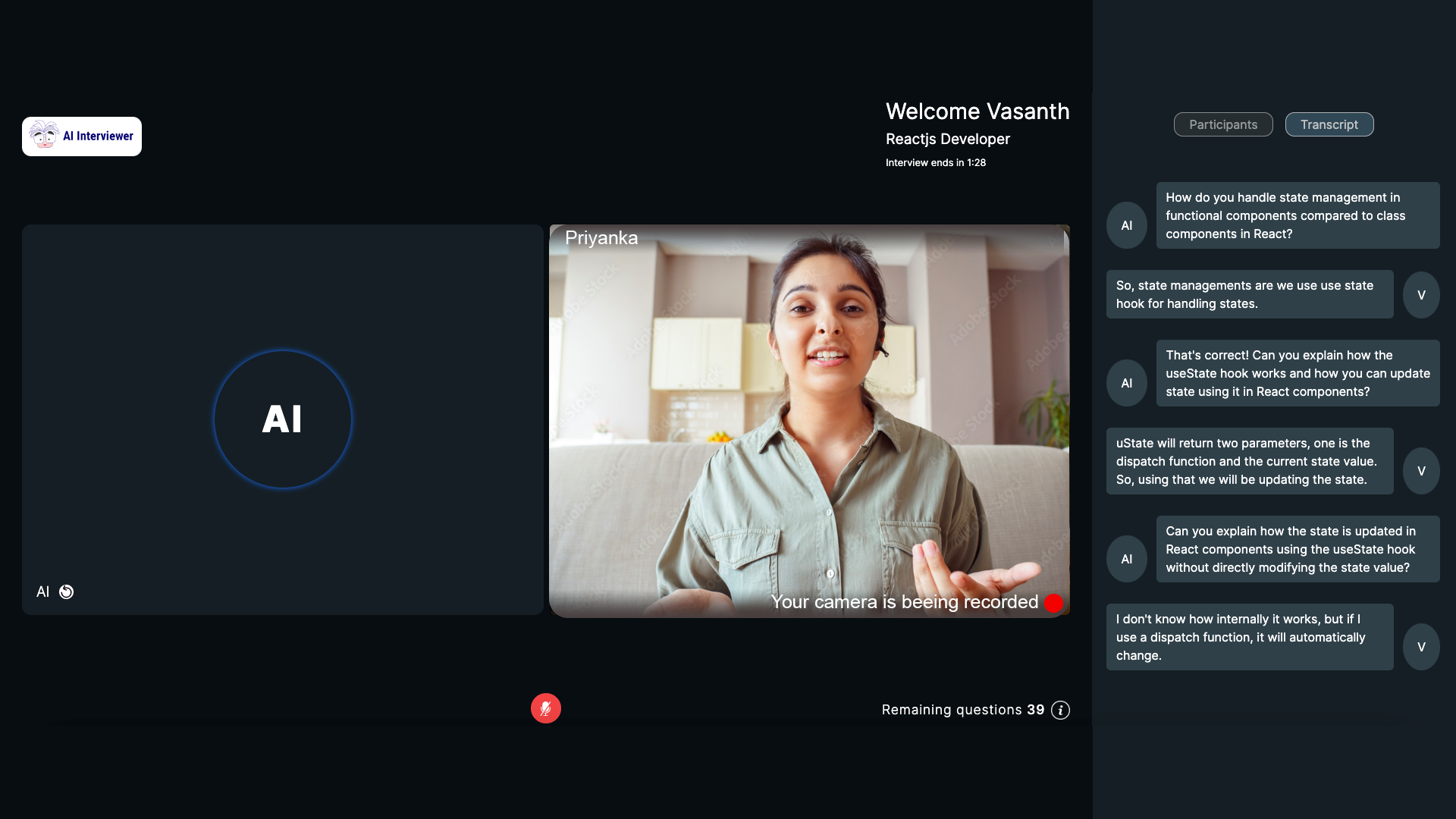
Task: Switch to the Participants tab
Action: point(1222,124)
